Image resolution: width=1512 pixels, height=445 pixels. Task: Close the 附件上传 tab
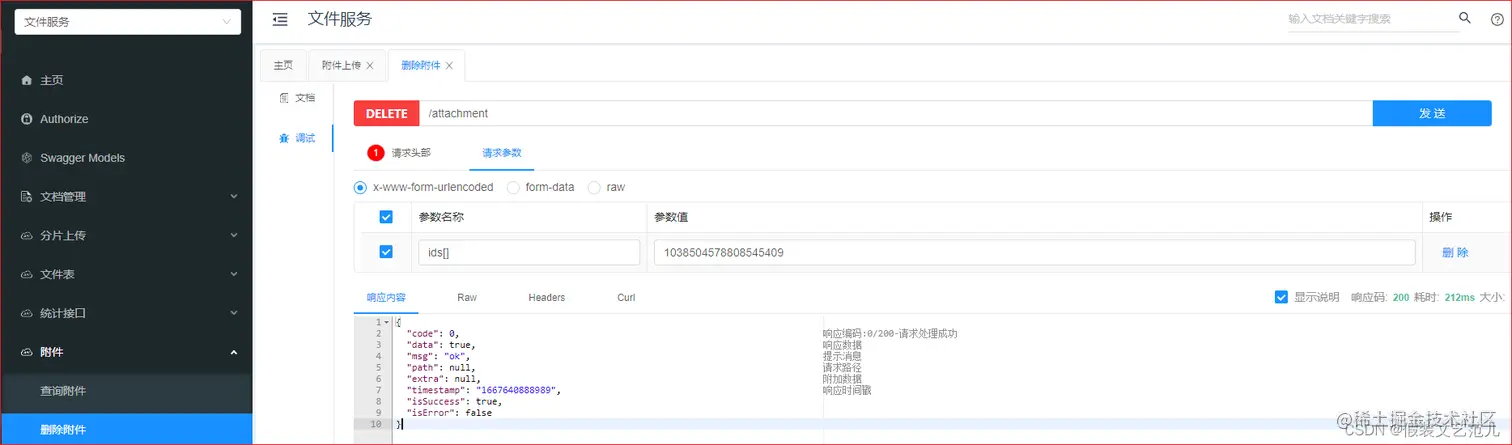point(370,66)
